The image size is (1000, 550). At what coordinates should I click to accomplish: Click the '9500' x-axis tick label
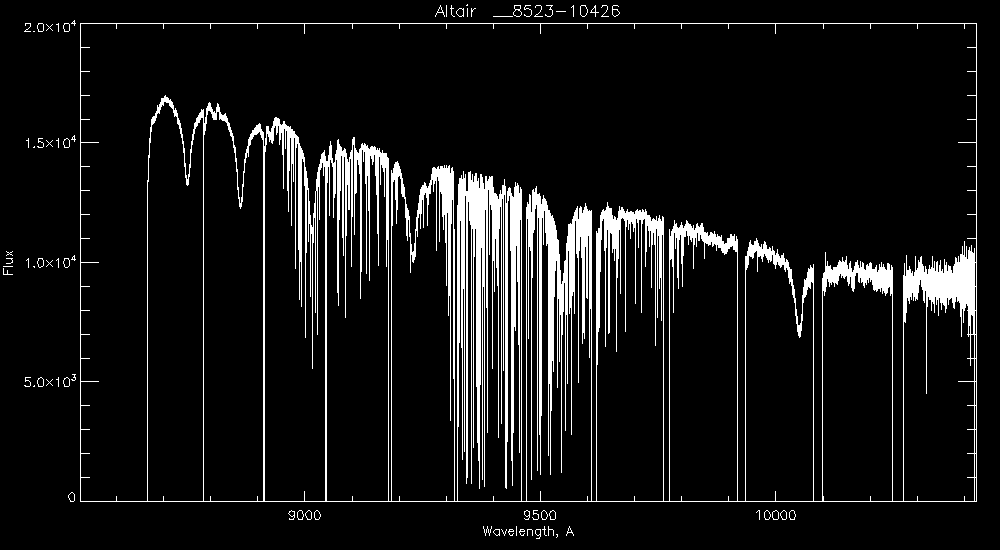[x=540, y=516]
